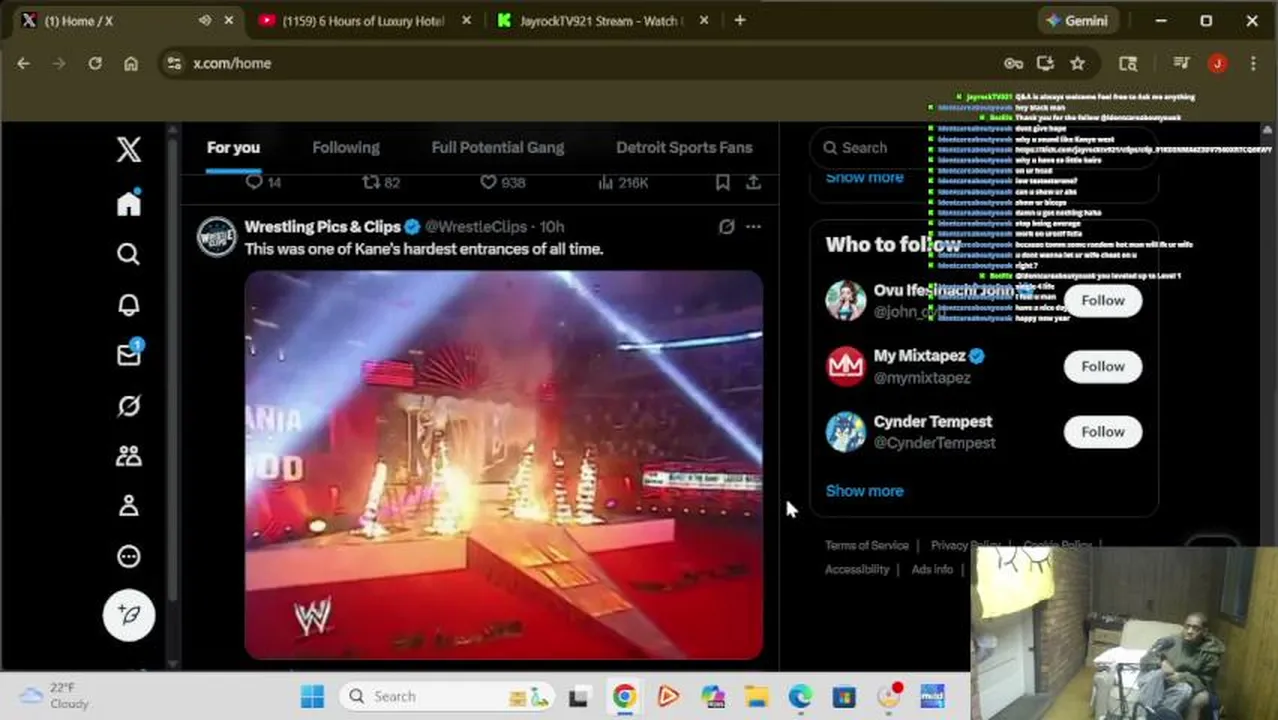Switch to Full Potential Gang tab
1278x720 pixels.
(498, 147)
